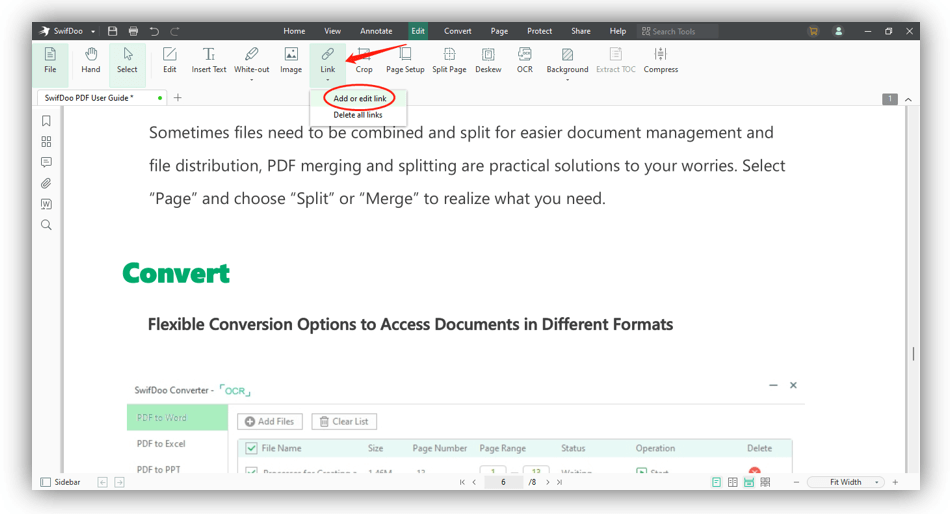
Task: Select the Crop tool
Action: pos(364,60)
